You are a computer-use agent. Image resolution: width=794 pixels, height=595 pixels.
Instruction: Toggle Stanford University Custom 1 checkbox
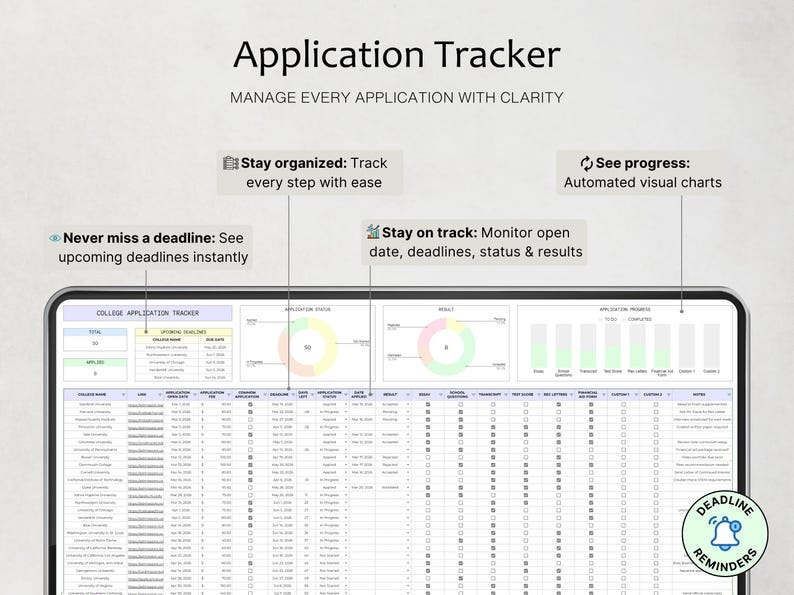[x=623, y=404]
